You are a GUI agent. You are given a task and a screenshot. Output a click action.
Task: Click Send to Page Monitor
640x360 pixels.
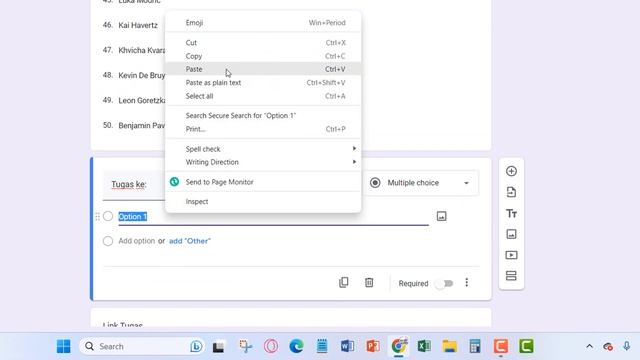pyautogui.click(x=263, y=182)
